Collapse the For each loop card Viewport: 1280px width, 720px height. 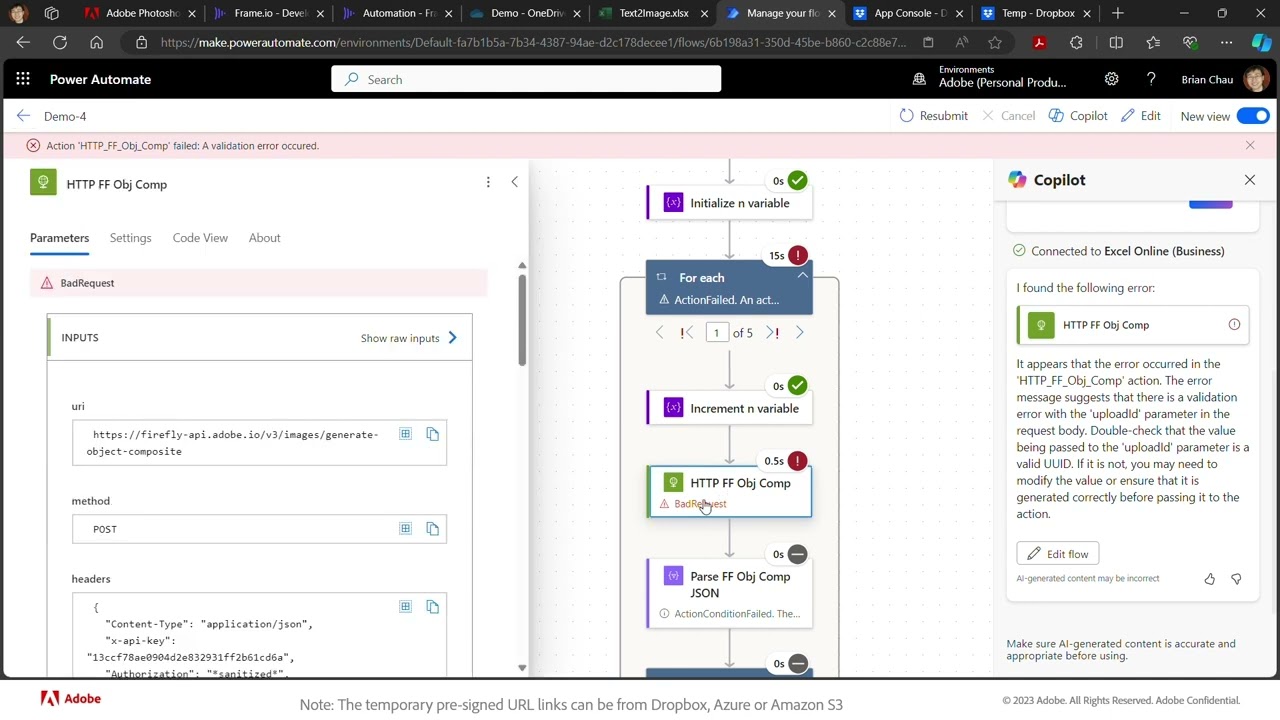802,277
